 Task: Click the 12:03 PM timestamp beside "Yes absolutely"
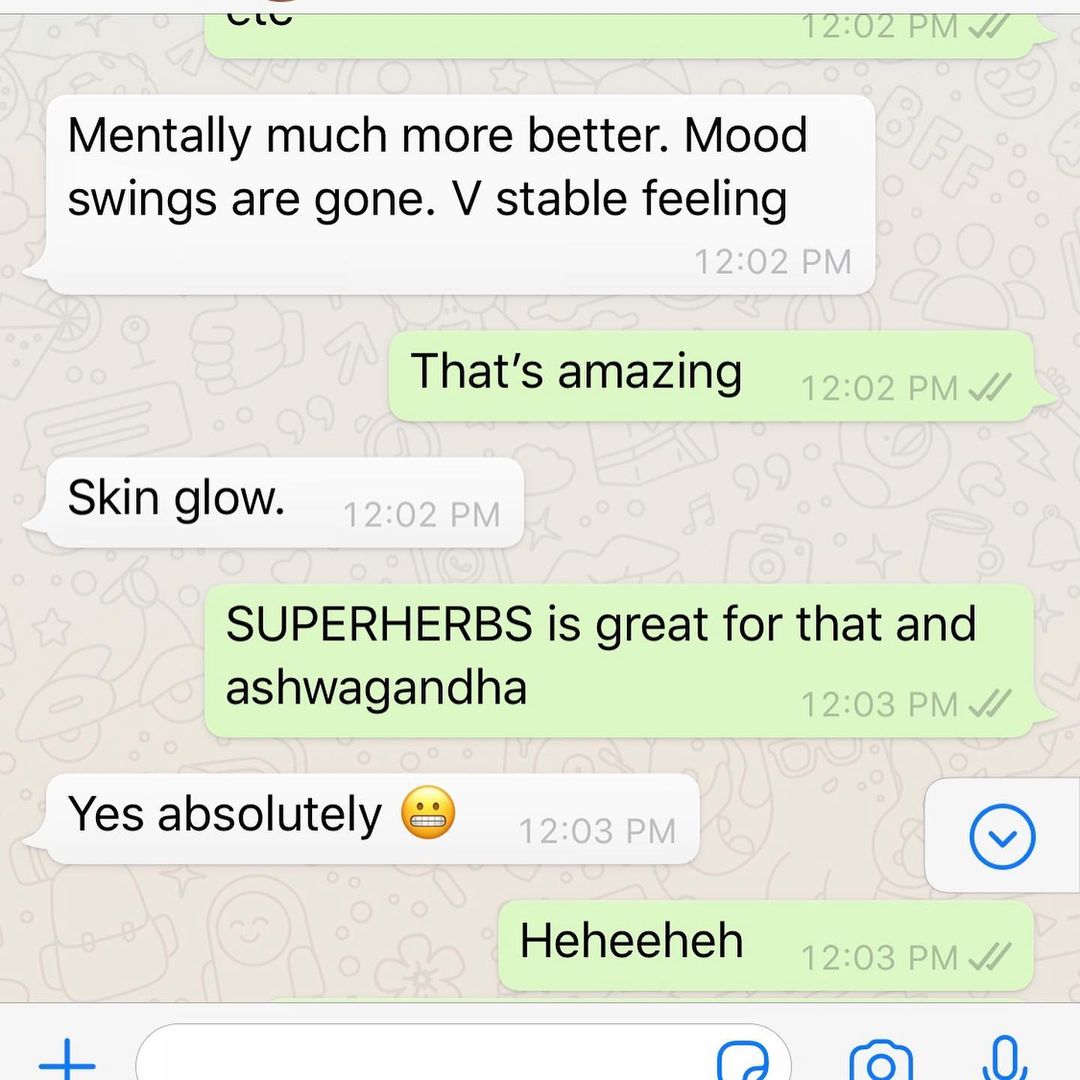pyautogui.click(x=597, y=831)
